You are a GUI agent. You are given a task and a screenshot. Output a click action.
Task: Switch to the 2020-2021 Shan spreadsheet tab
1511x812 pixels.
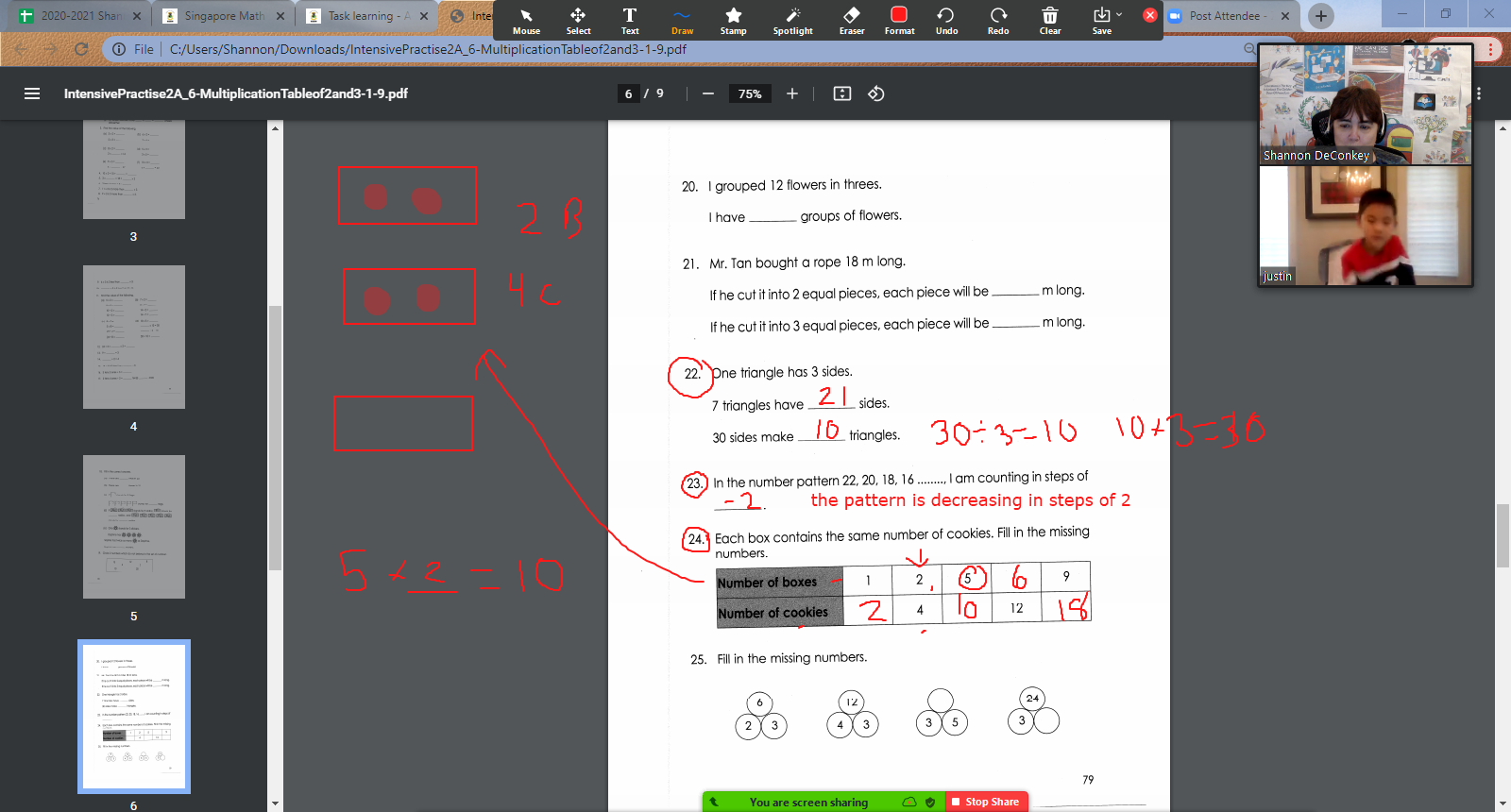coord(82,16)
